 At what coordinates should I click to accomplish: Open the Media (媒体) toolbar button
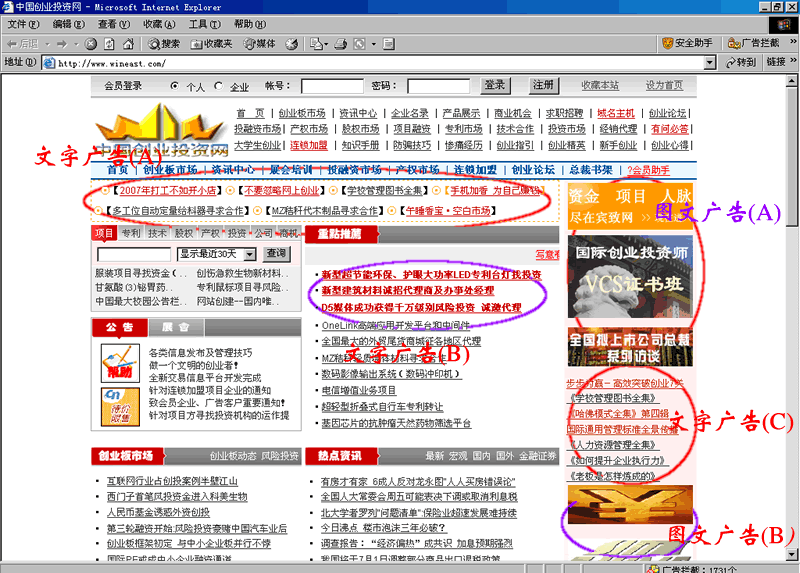[x=259, y=44]
